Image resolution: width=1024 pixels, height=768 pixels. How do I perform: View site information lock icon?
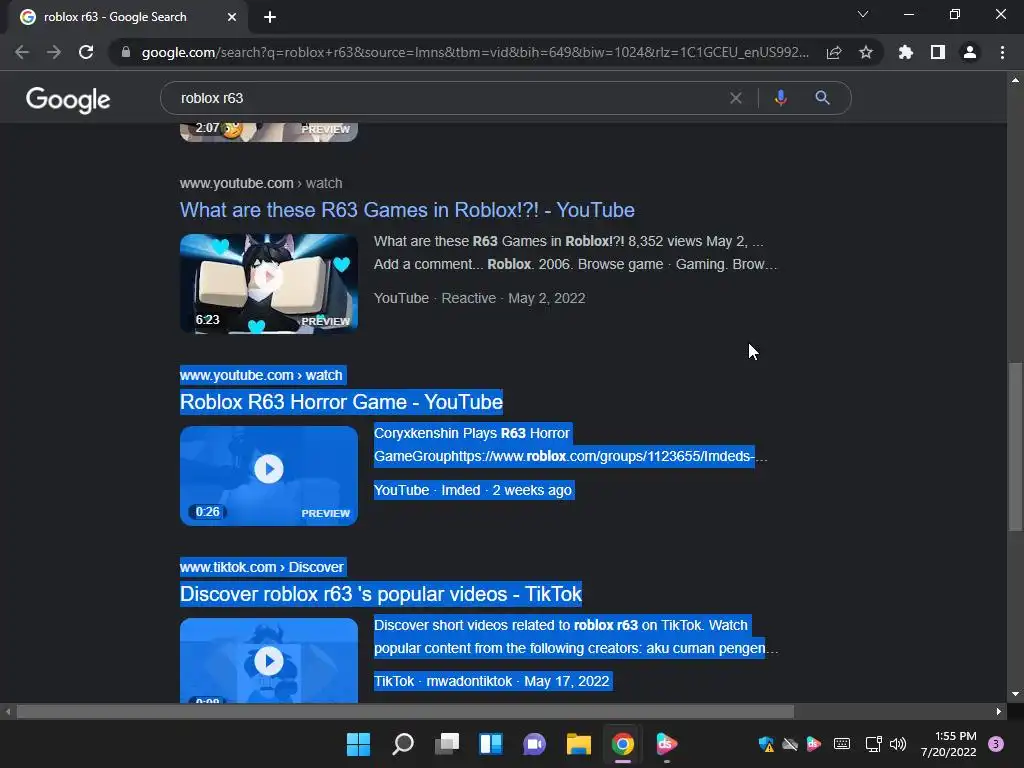click(x=125, y=52)
